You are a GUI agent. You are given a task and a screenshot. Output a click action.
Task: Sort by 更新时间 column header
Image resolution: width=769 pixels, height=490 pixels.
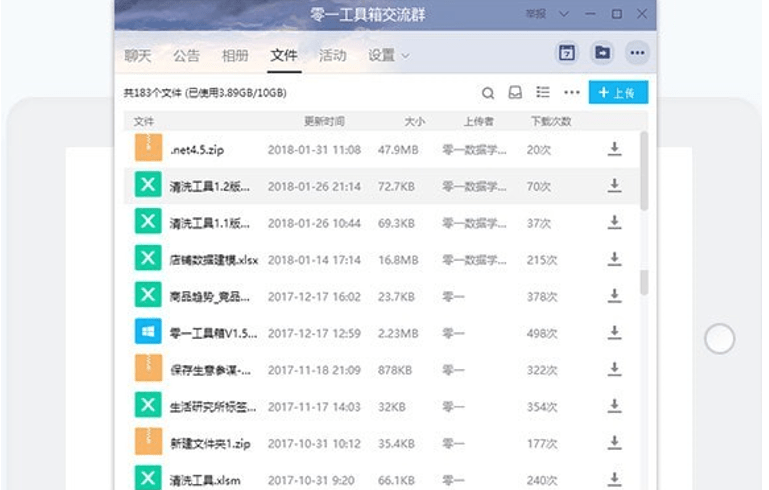[x=324, y=121]
